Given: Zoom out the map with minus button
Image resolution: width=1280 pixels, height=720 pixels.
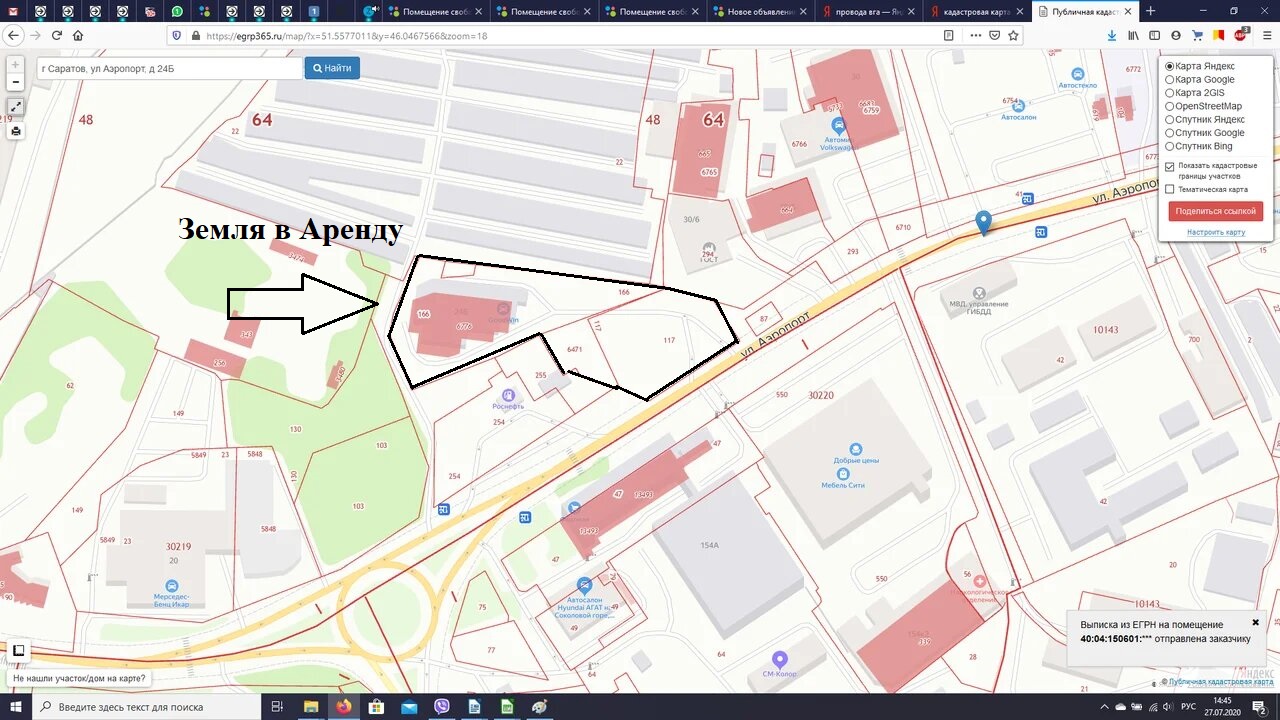Looking at the screenshot, I should 16,82.
